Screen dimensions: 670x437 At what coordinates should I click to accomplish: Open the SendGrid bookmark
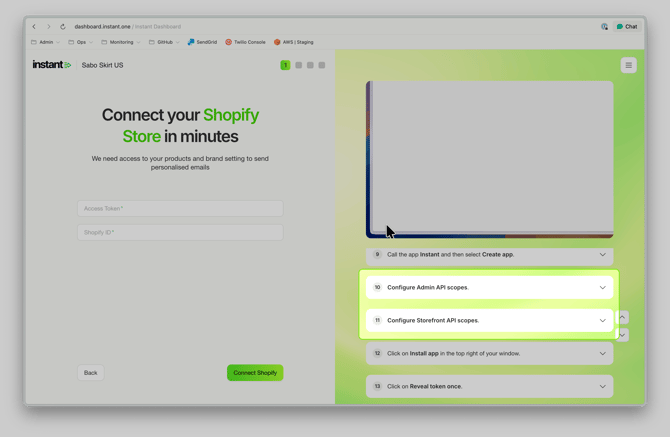tap(202, 42)
